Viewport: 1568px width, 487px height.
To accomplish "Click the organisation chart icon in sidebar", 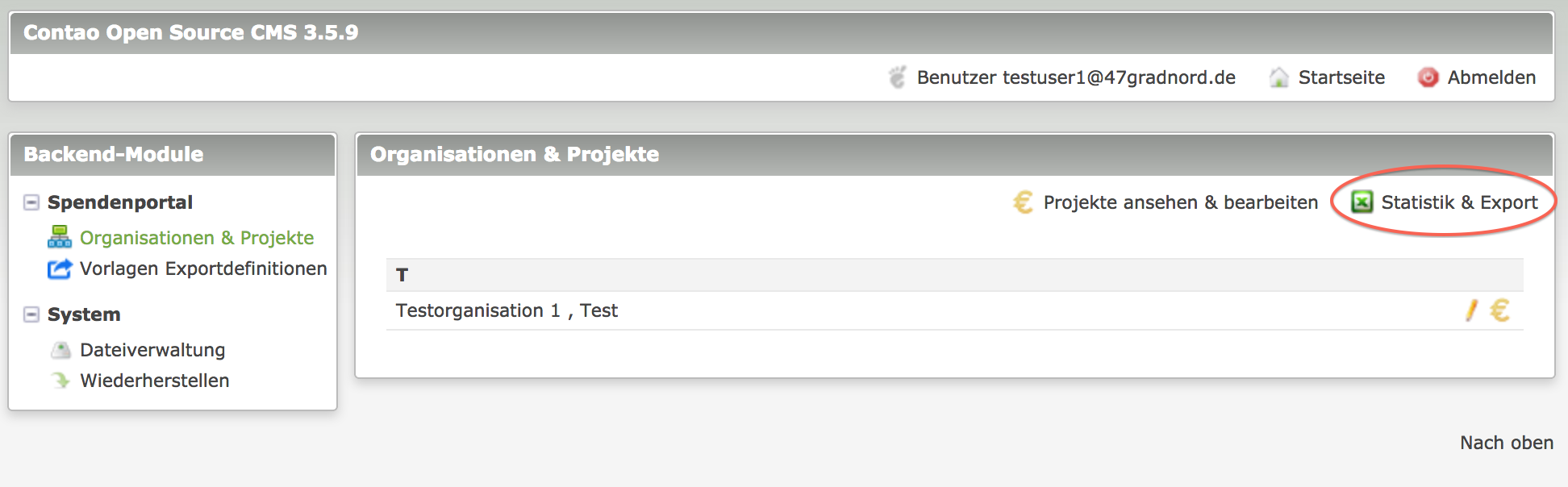I will [x=59, y=236].
